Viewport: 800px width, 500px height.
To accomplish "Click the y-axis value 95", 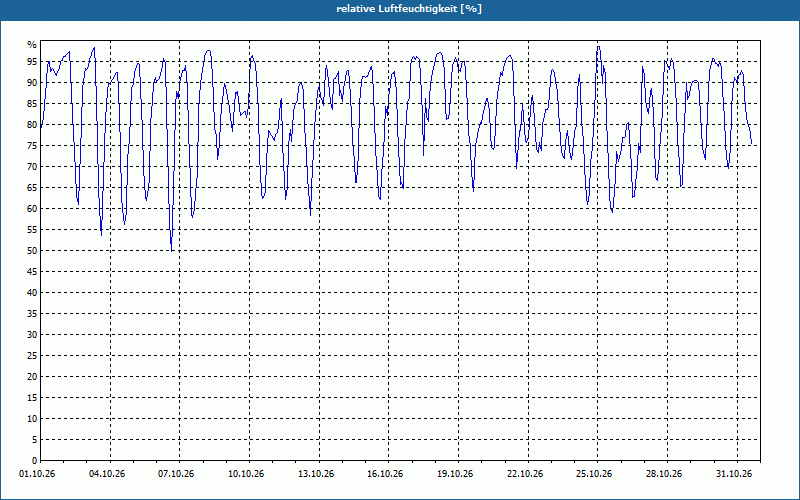I will (32, 62).
